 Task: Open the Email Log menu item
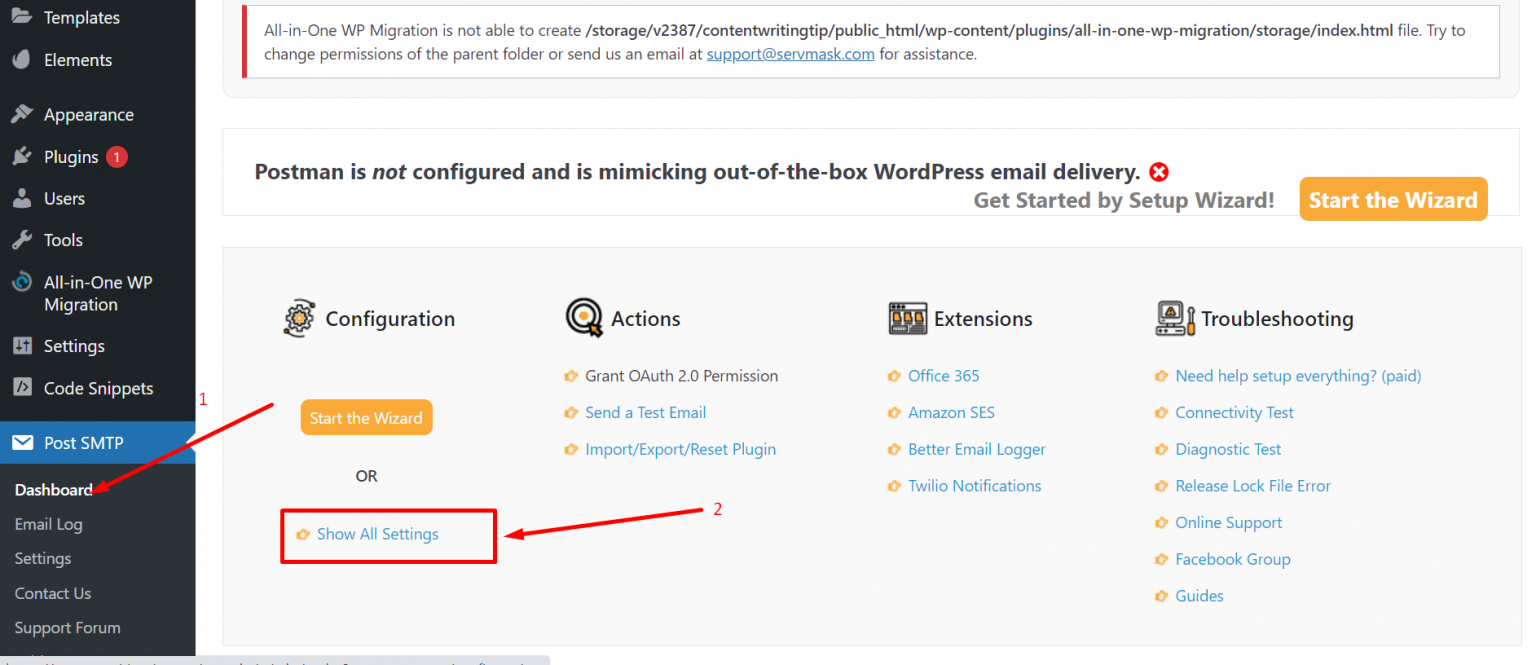pyautogui.click(x=48, y=523)
